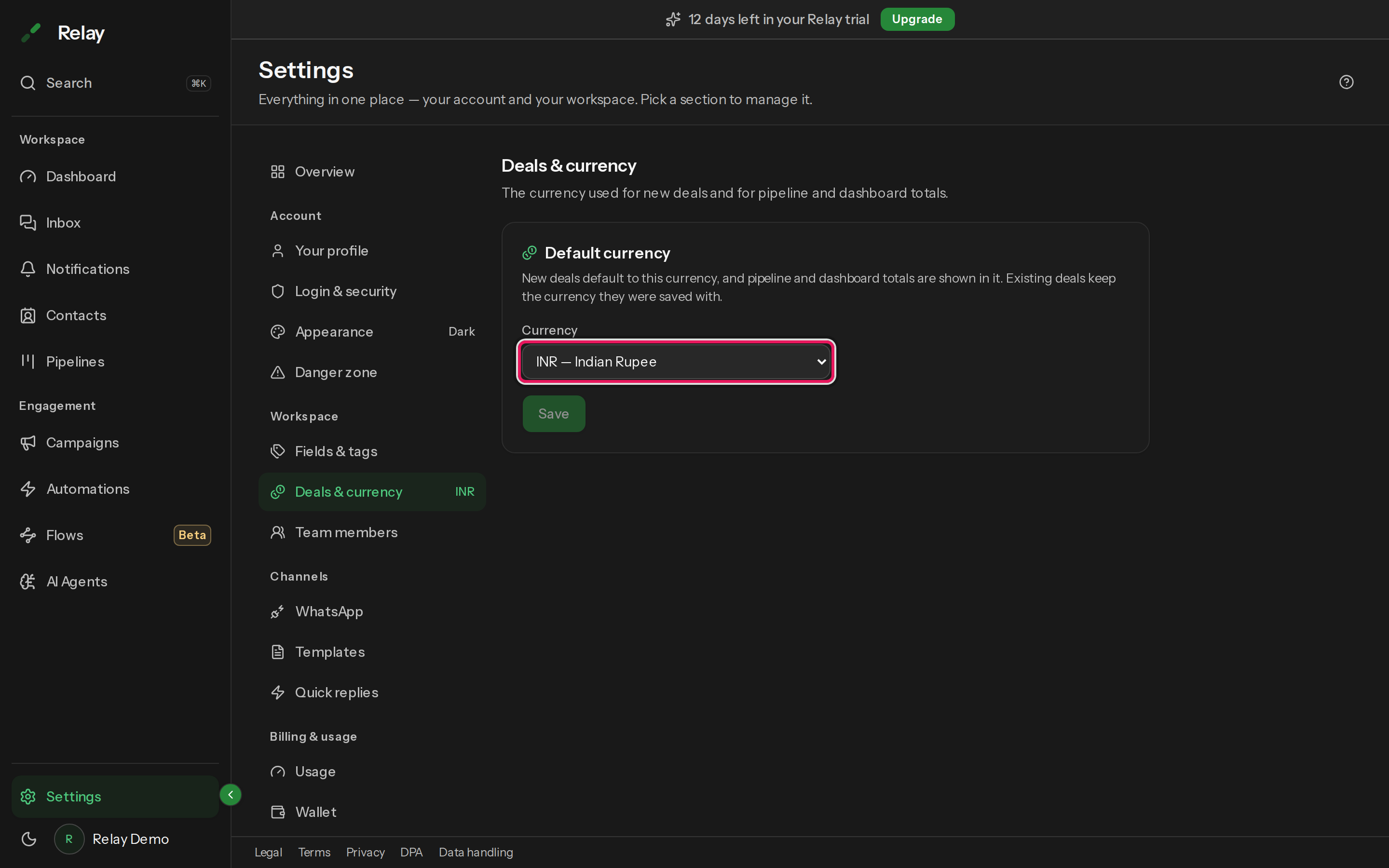The height and width of the screenshot is (868, 1389).
Task: Open Team members settings
Action: (372, 532)
